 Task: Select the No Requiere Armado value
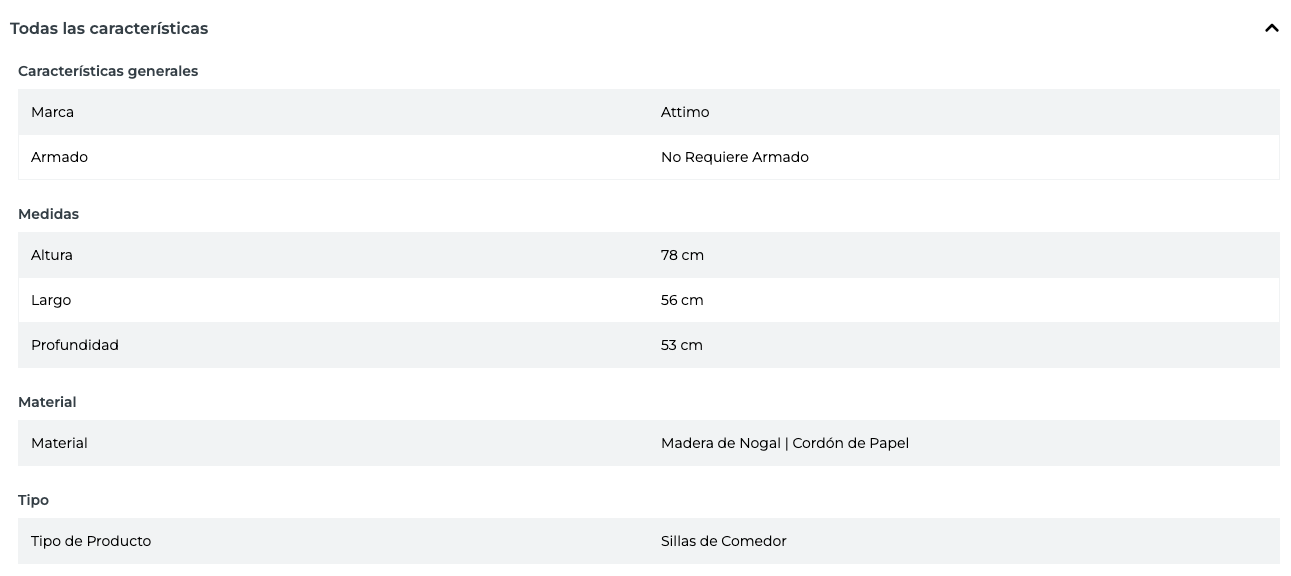[734, 157]
